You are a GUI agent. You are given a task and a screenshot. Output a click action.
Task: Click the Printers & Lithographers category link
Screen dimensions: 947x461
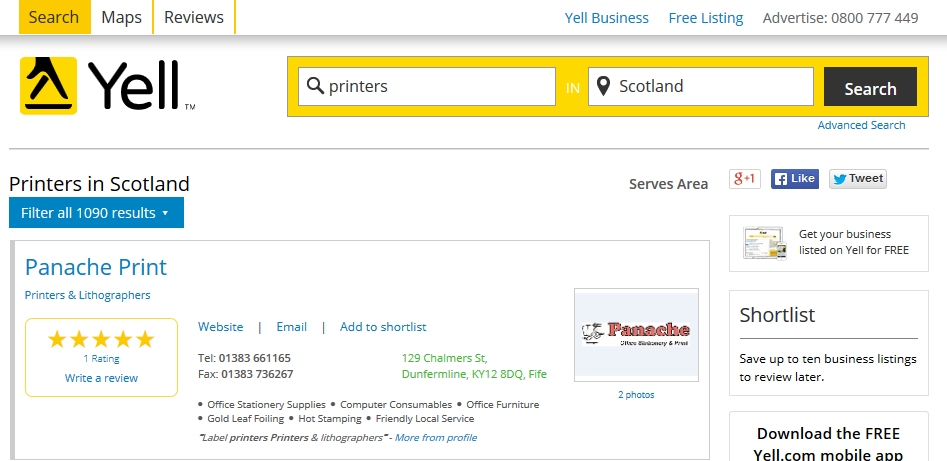pos(88,295)
